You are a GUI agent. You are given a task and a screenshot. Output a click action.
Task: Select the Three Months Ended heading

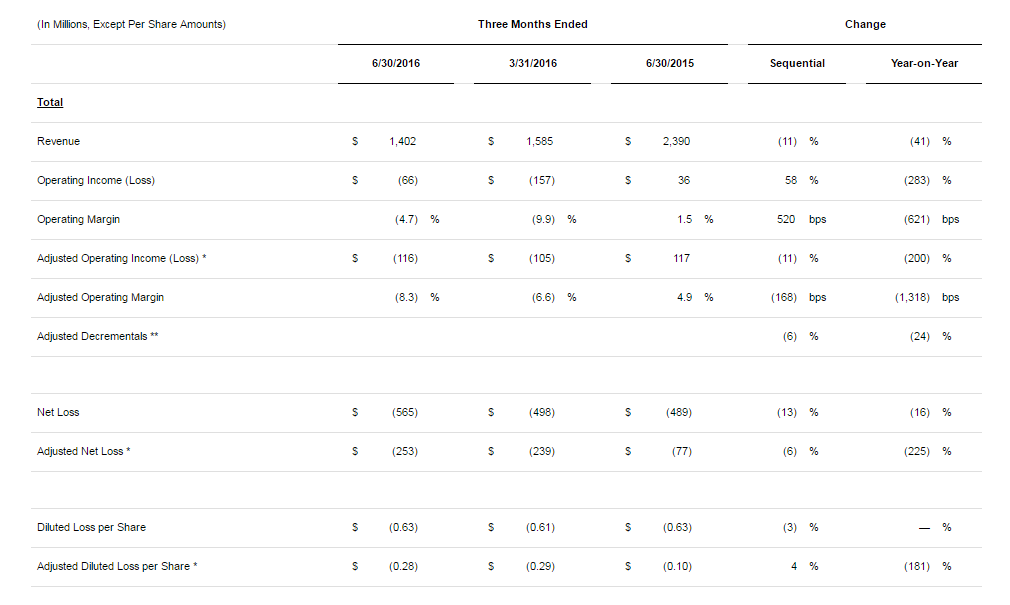(532, 24)
